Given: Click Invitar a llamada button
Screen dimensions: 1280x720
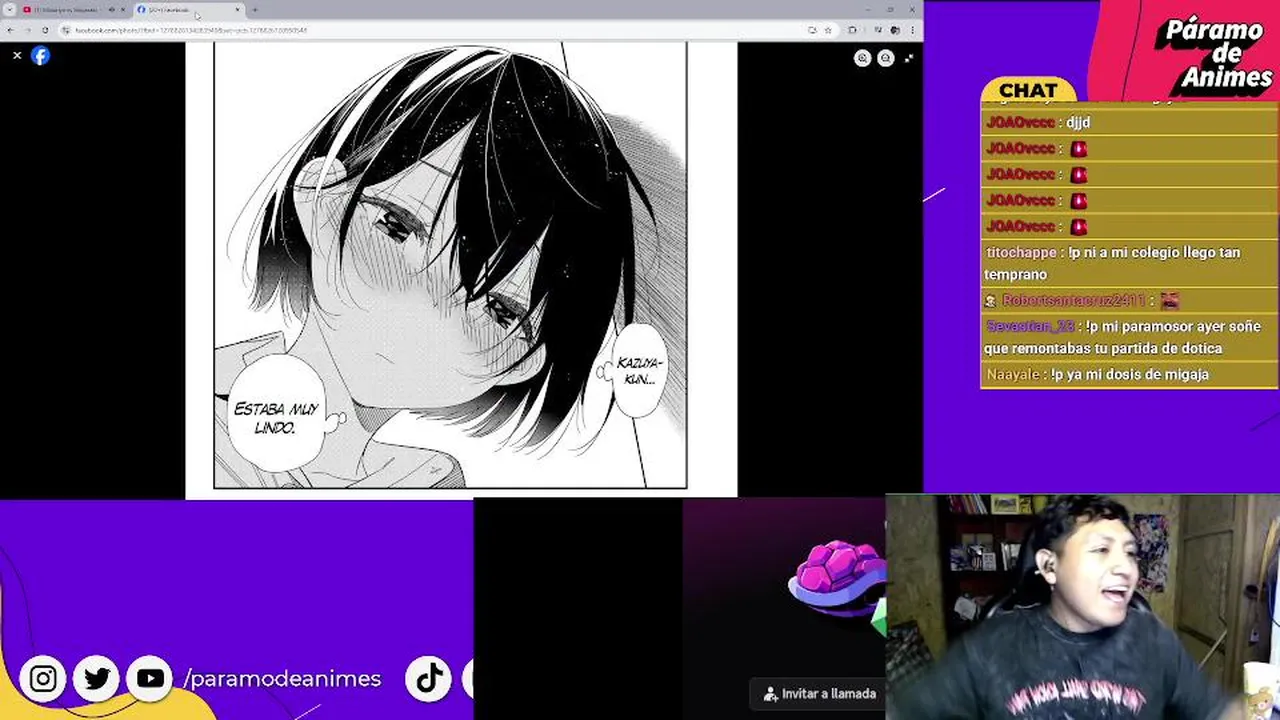Looking at the screenshot, I should click(820, 693).
